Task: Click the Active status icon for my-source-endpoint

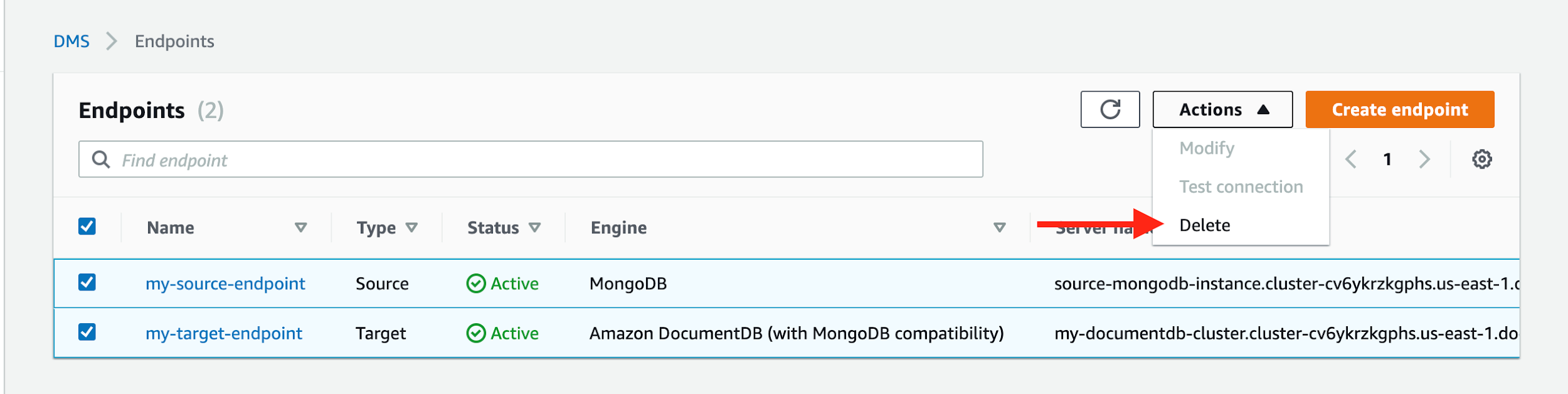Action: [477, 283]
